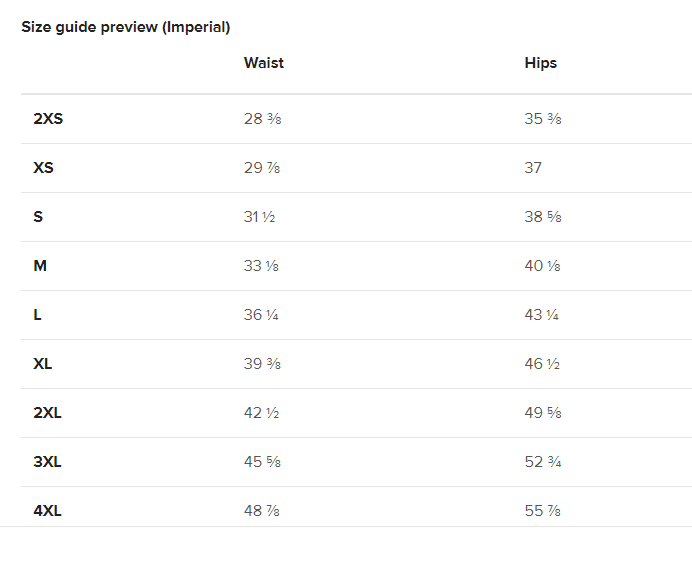Select the 3XL size row label
Viewport: 692px width, 587px height.
tap(47, 462)
